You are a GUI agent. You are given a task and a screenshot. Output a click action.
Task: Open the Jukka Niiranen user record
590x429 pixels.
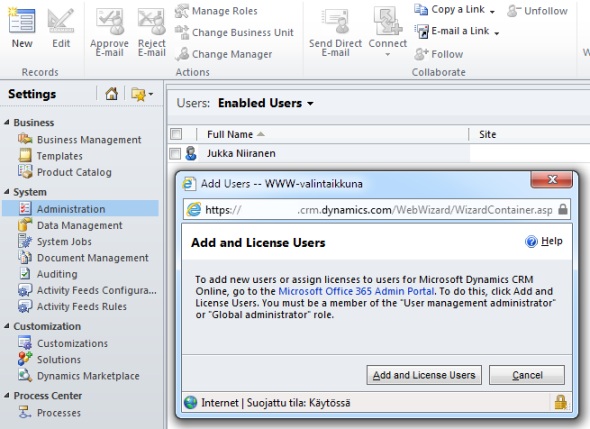tap(241, 153)
